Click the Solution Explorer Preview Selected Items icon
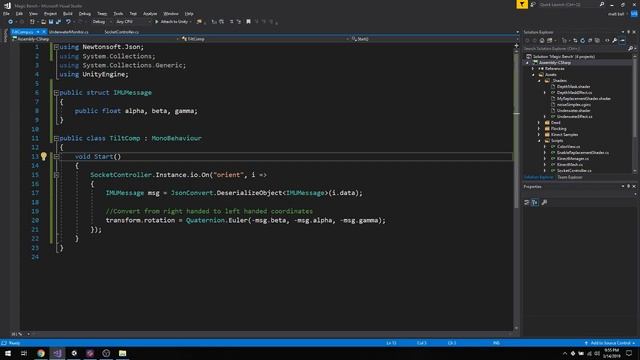The width and height of the screenshot is (640, 360). point(622,40)
